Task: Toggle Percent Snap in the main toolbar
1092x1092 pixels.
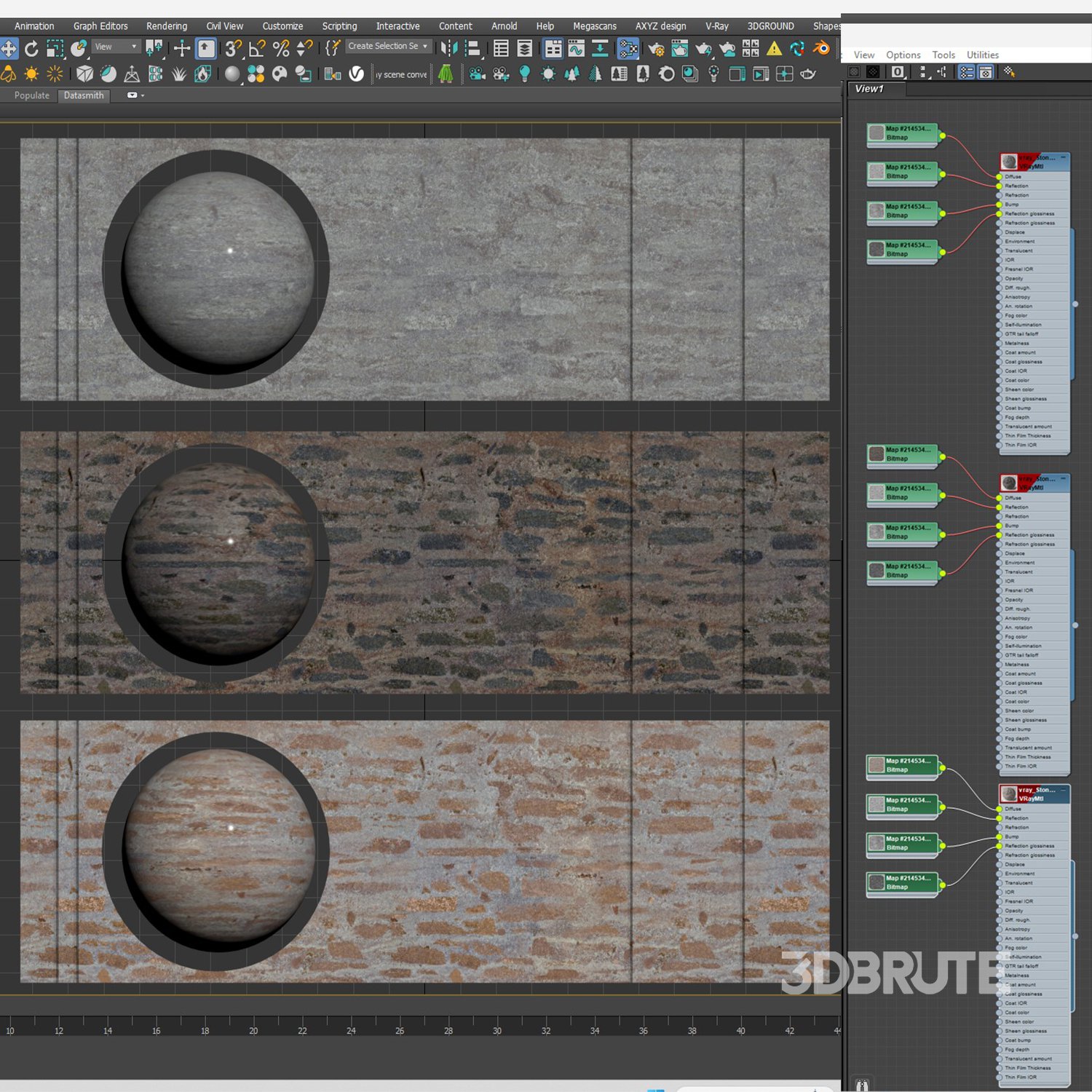Action: 281,49
